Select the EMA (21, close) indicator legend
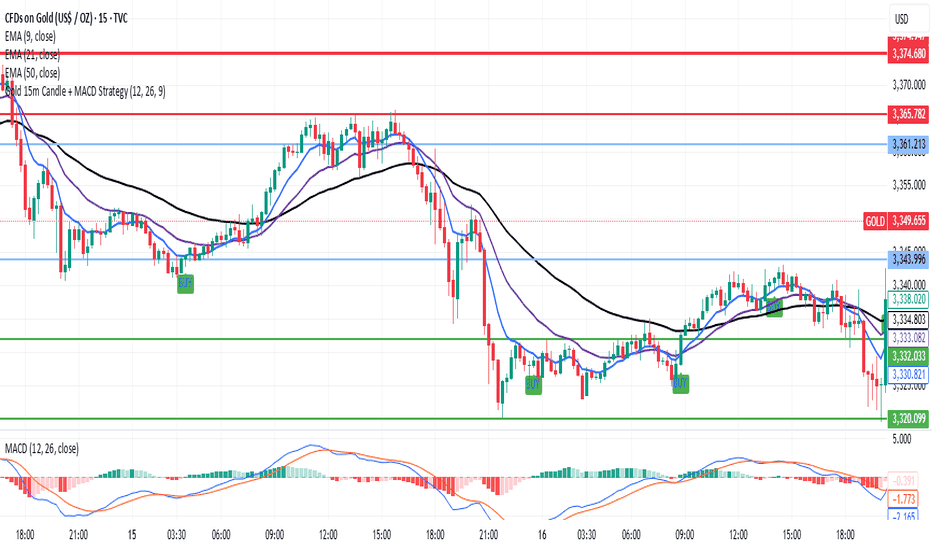Image resolution: width=932 pixels, height=550 pixels. pyautogui.click(x=32, y=55)
